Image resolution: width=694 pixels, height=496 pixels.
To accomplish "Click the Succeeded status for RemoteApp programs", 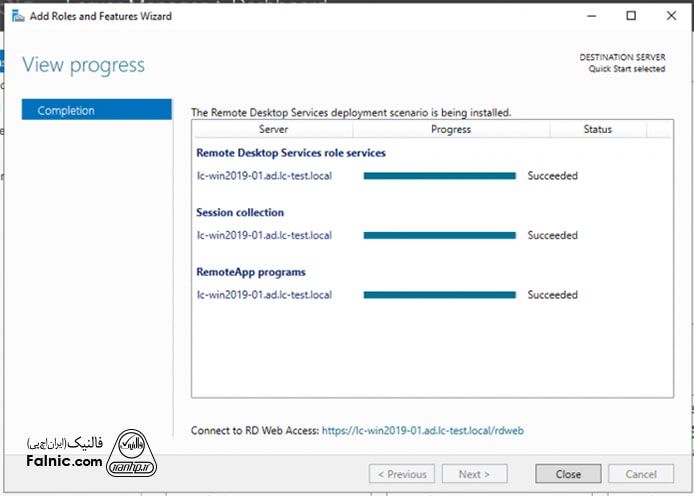I will tap(552, 295).
